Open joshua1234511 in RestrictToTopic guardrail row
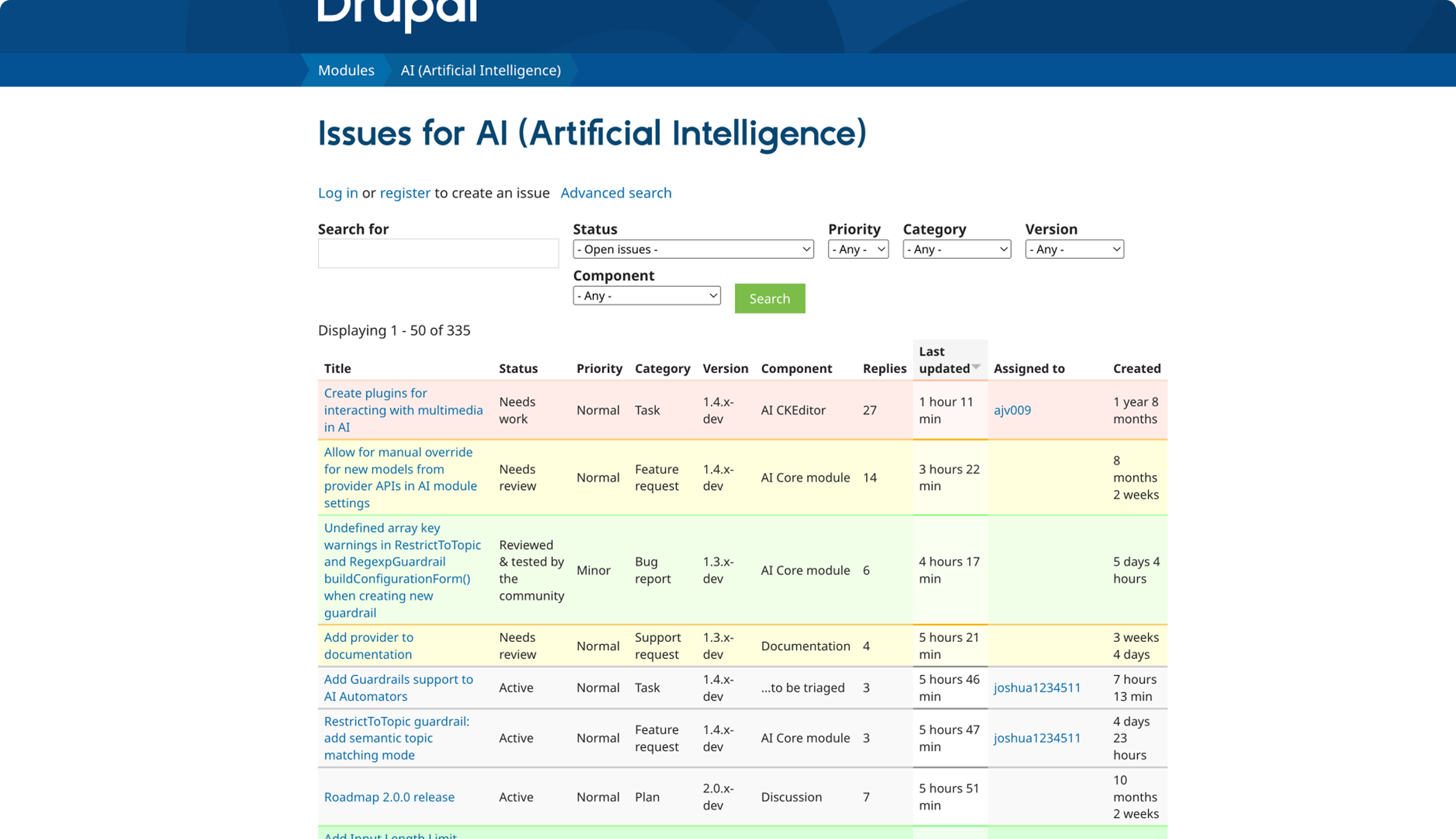This screenshot has width=1456, height=839. (x=1037, y=737)
